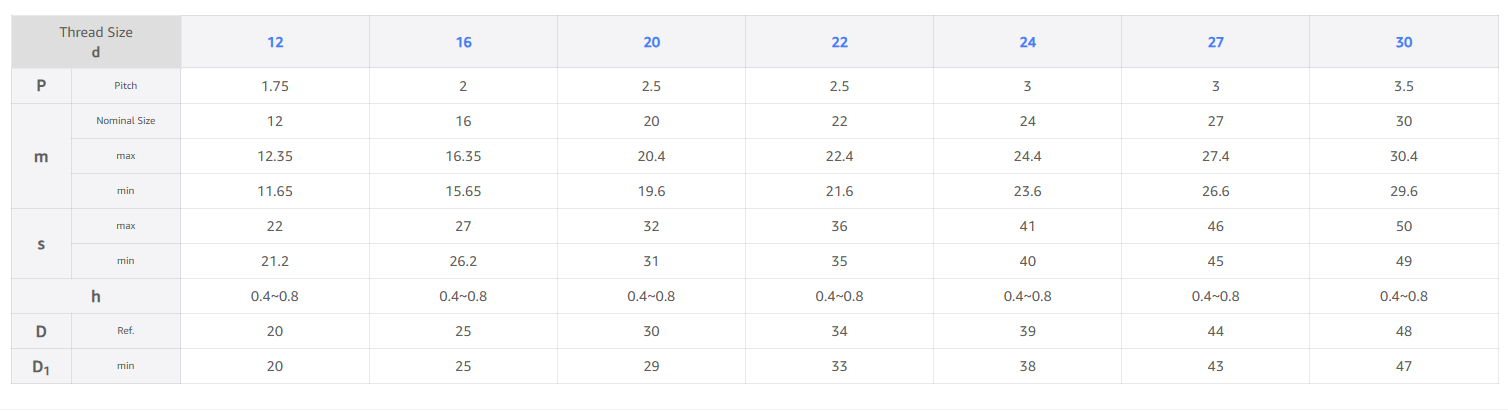1508x412 pixels.
Task: Open the thread size 24 link
Action: (1027, 42)
